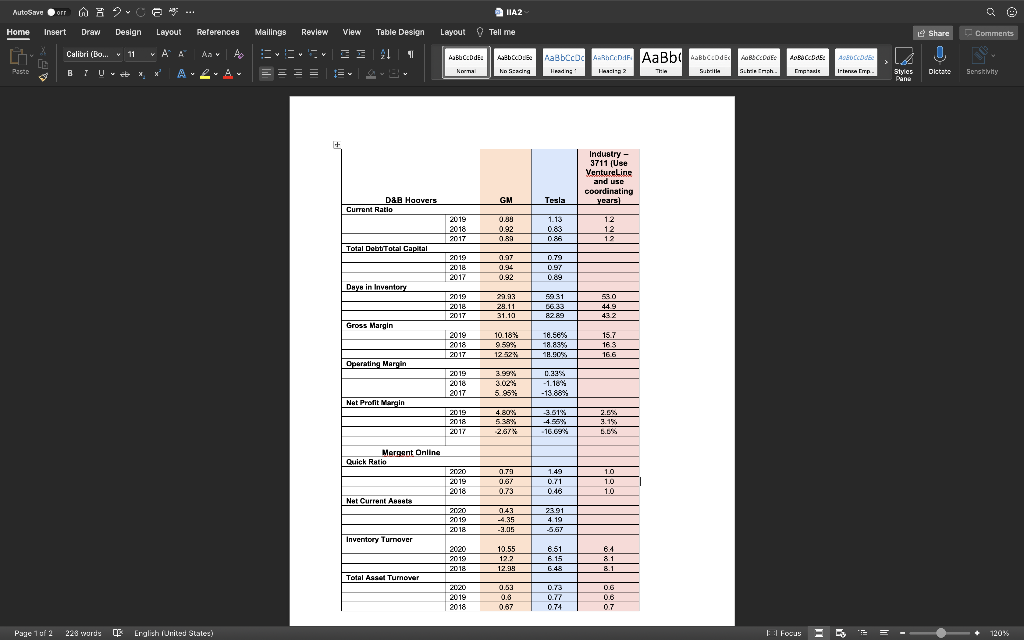The image size is (1024, 640).
Task: Clear all formatting icon
Action: coord(238,54)
